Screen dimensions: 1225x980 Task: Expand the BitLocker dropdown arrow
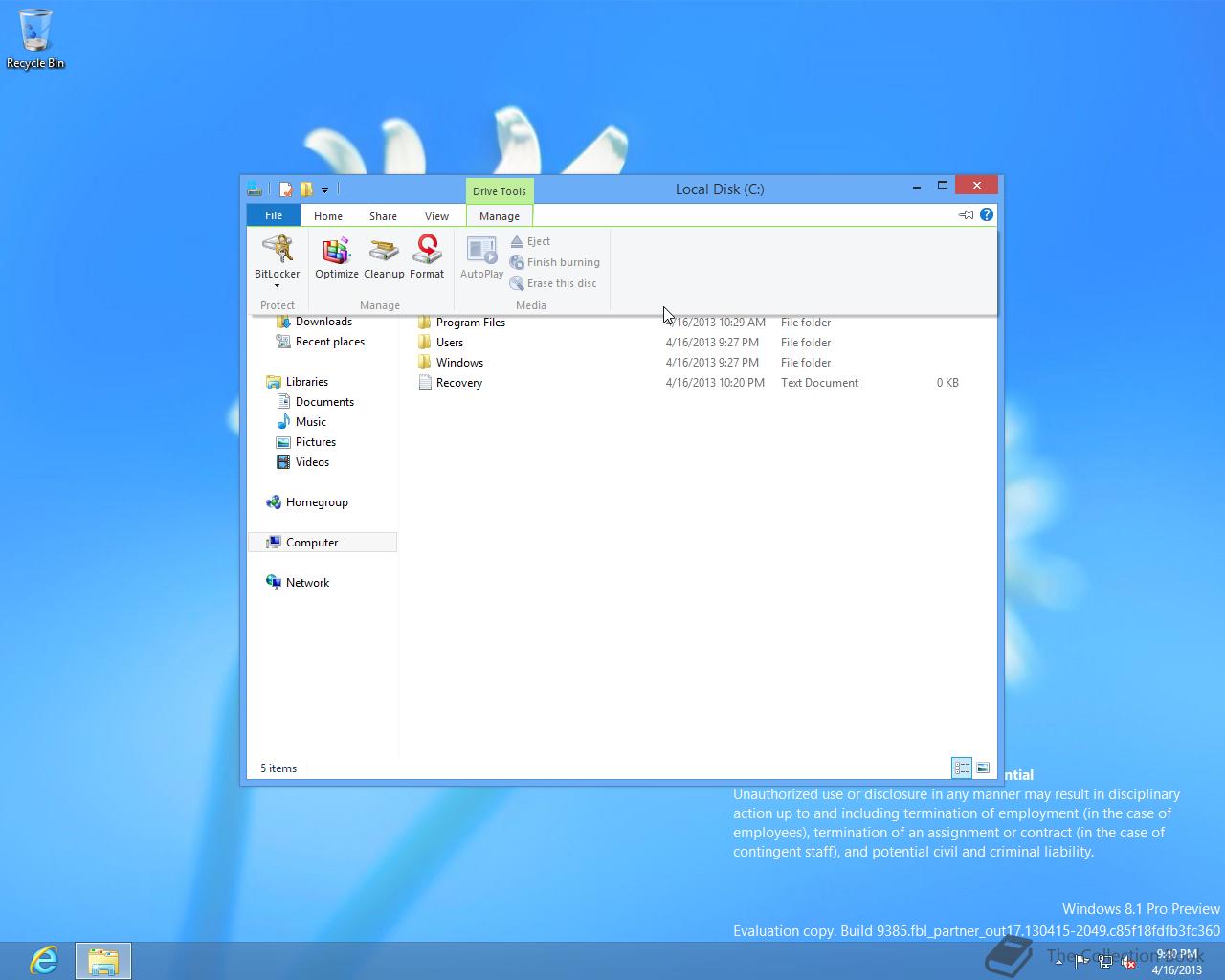(277, 286)
